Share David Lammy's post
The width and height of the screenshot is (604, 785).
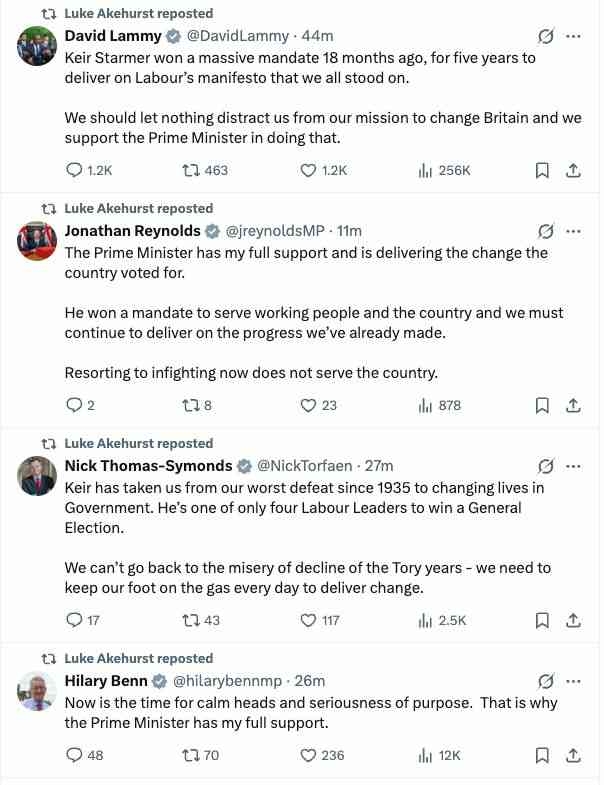coord(574,171)
